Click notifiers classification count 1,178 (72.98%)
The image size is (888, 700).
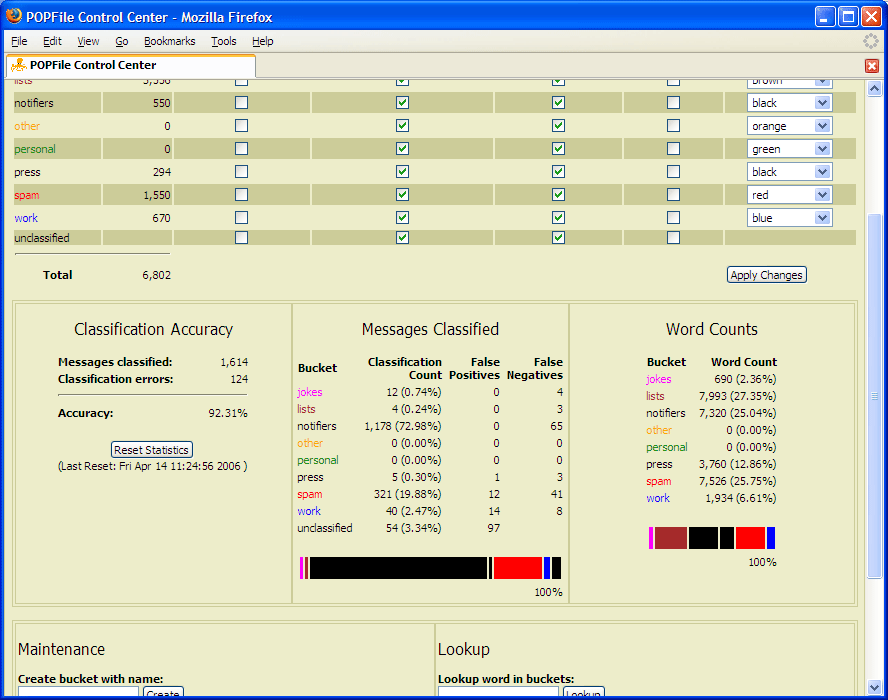point(403,426)
